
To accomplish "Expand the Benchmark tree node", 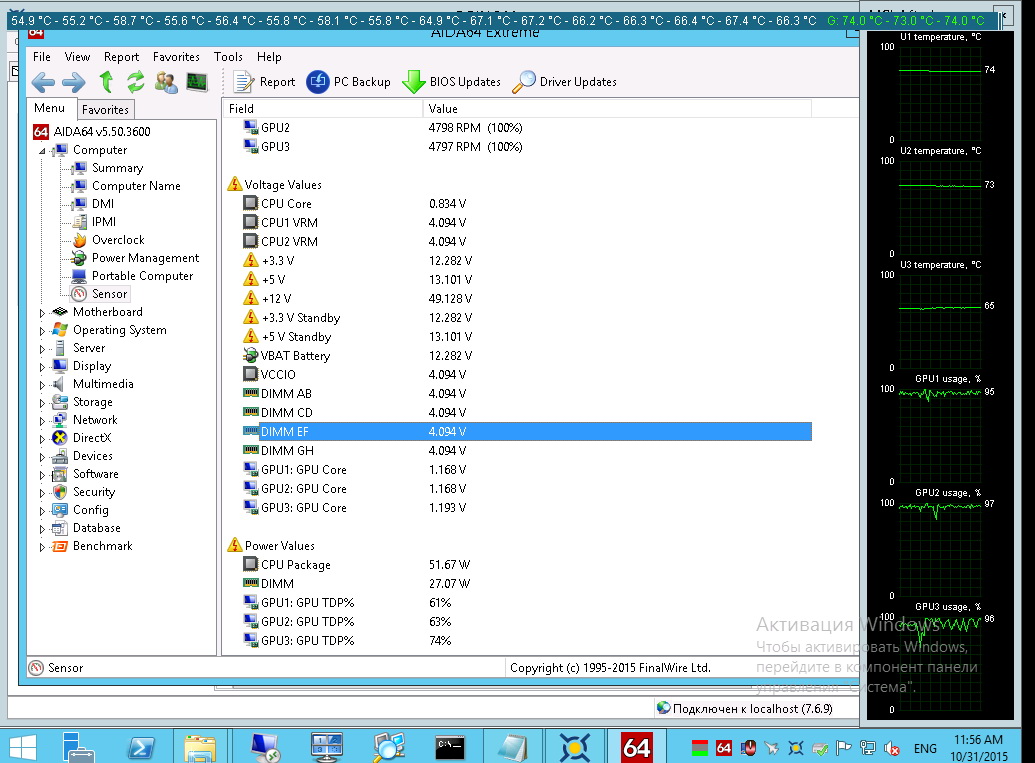I will [x=42, y=547].
